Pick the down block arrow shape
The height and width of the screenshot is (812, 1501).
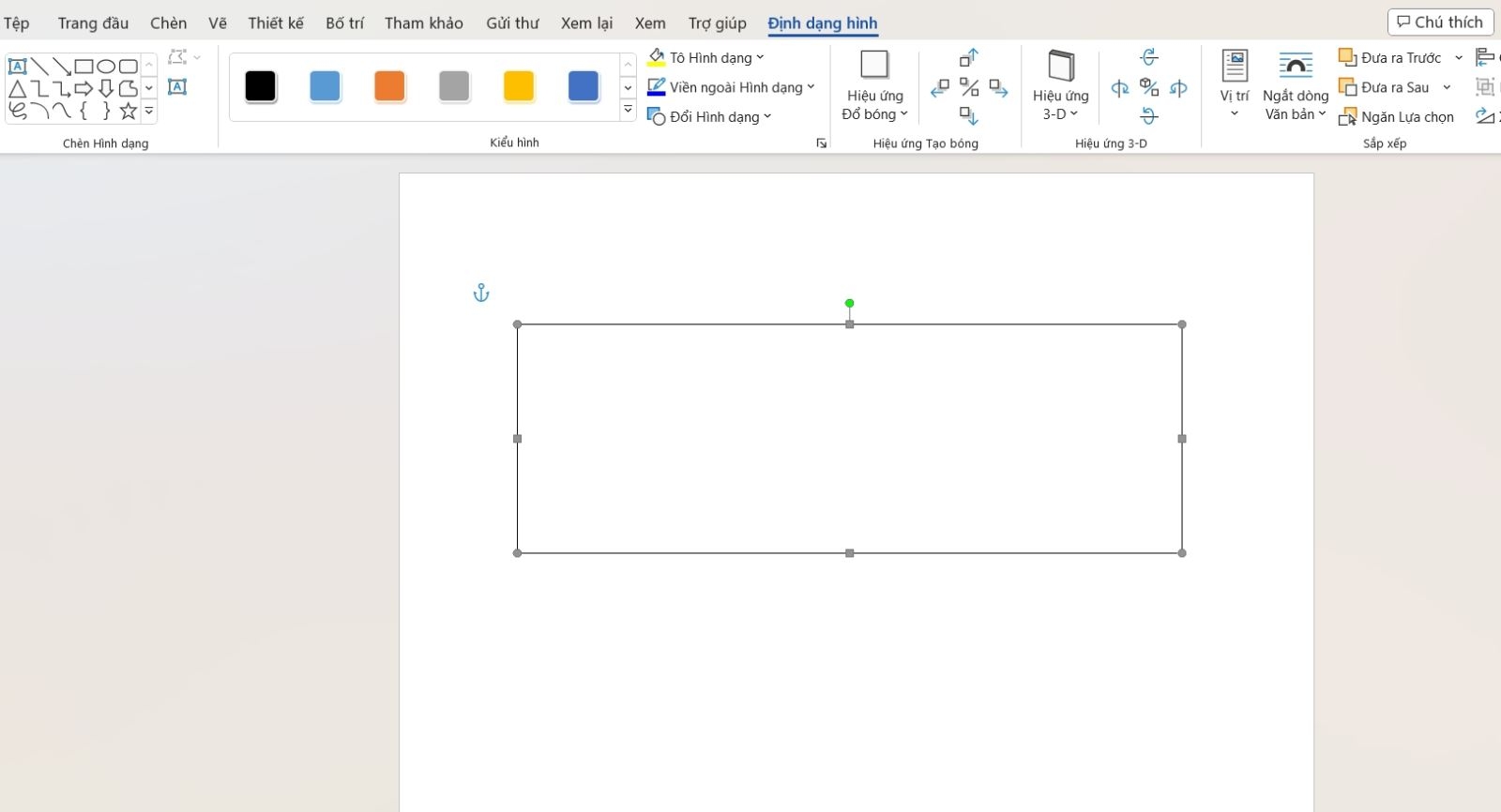(x=106, y=89)
